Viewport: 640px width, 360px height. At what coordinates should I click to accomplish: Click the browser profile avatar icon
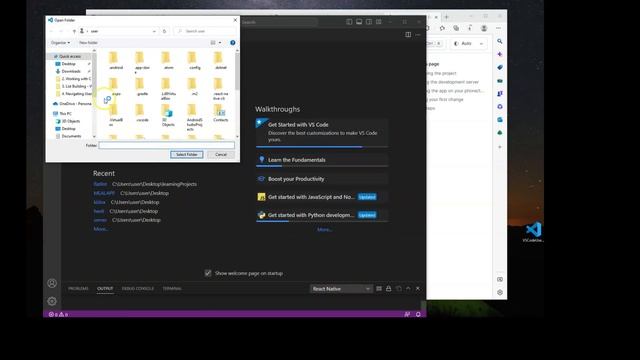point(484,28)
